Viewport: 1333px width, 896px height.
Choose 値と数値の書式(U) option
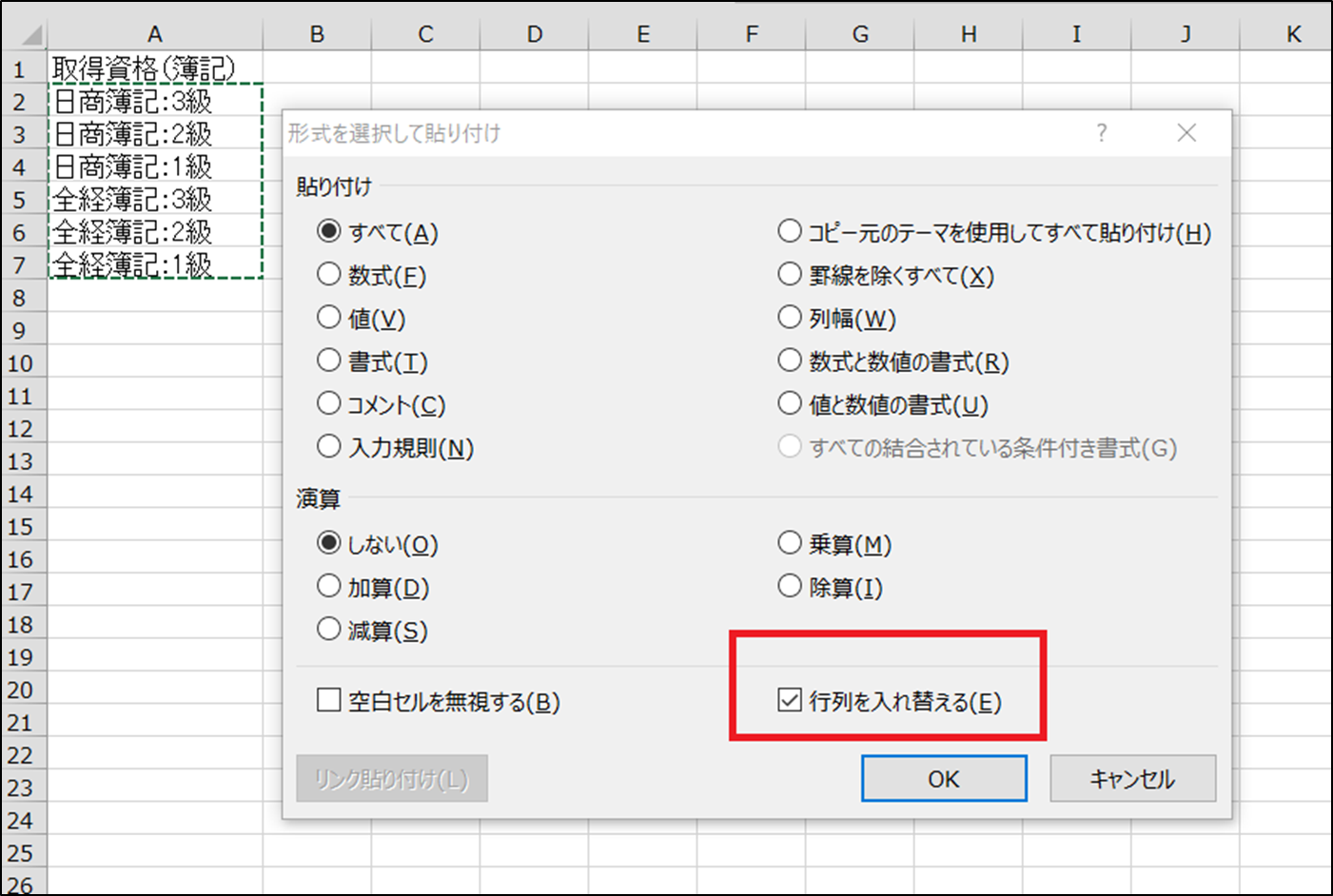[x=790, y=404]
